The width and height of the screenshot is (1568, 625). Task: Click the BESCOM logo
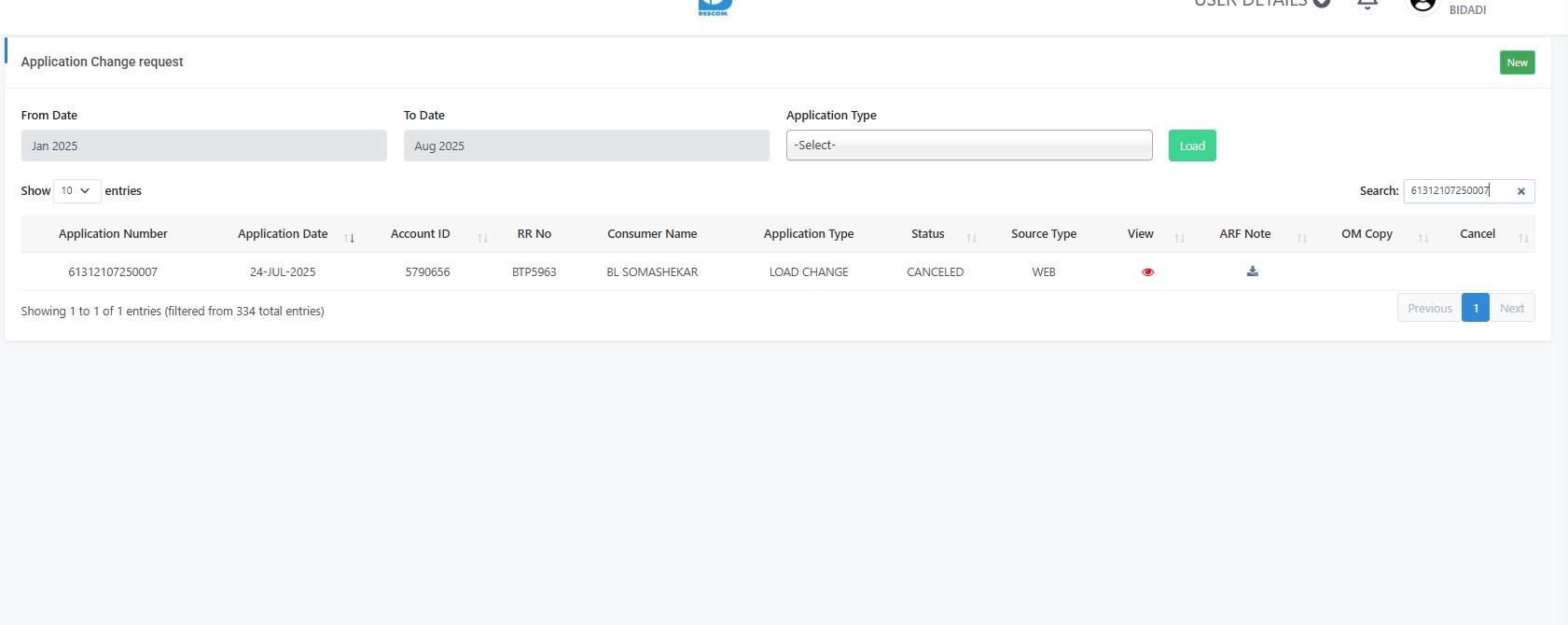tap(715, 7)
